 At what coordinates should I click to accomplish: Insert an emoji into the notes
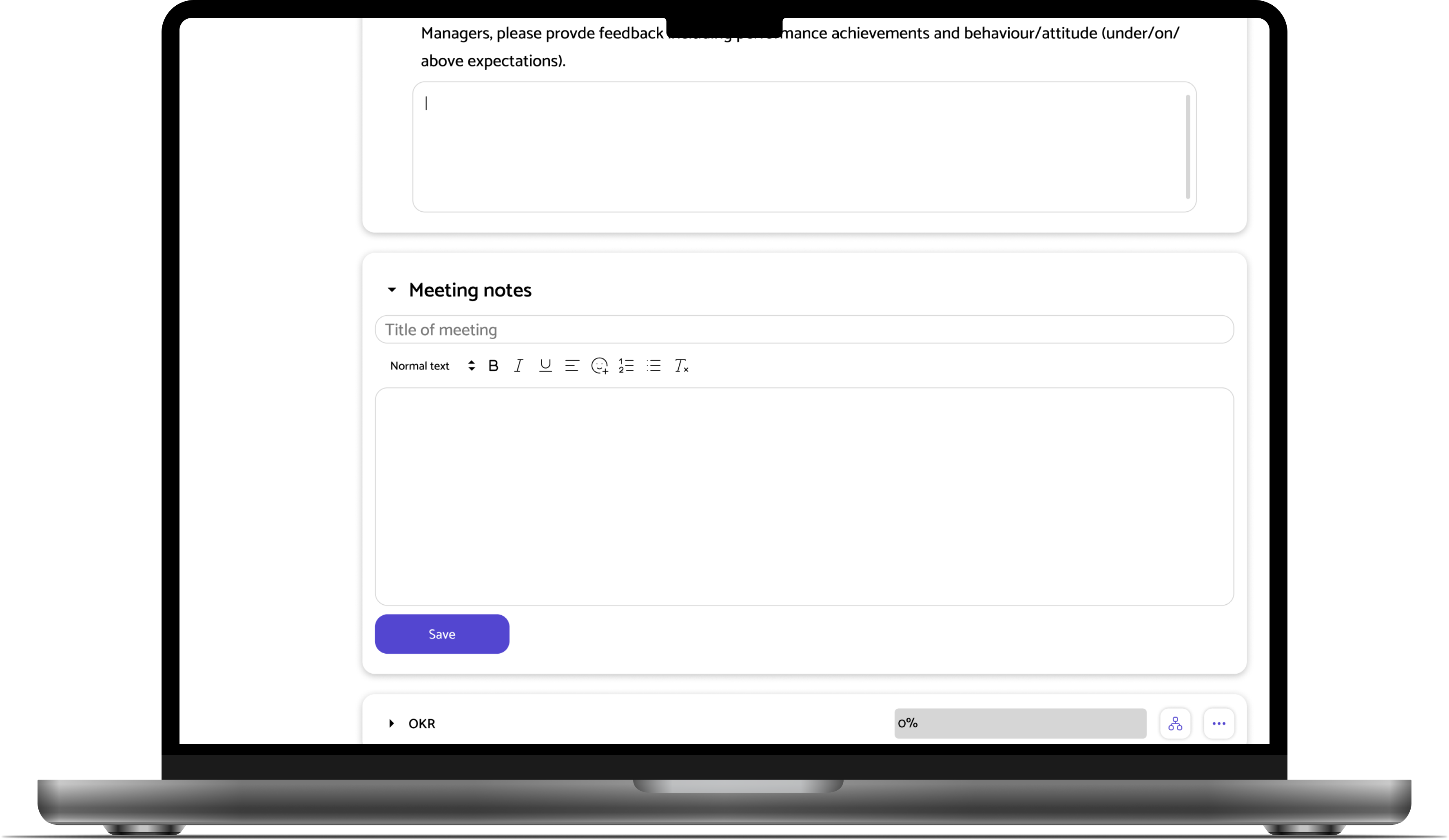(599, 366)
